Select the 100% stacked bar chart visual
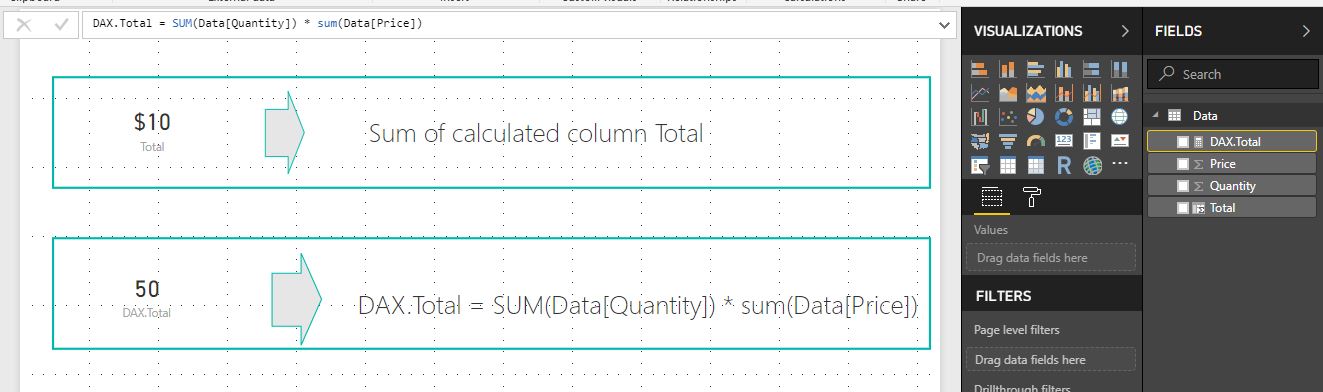 (1092, 69)
